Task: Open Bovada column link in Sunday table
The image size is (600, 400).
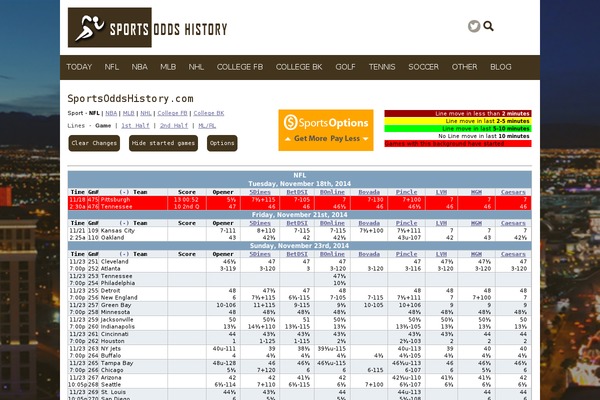Action: (x=369, y=254)
